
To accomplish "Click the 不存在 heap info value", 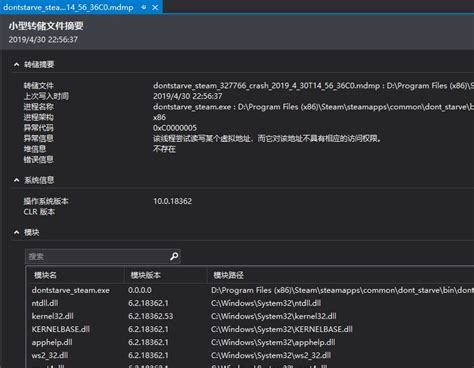I will 164,149.
